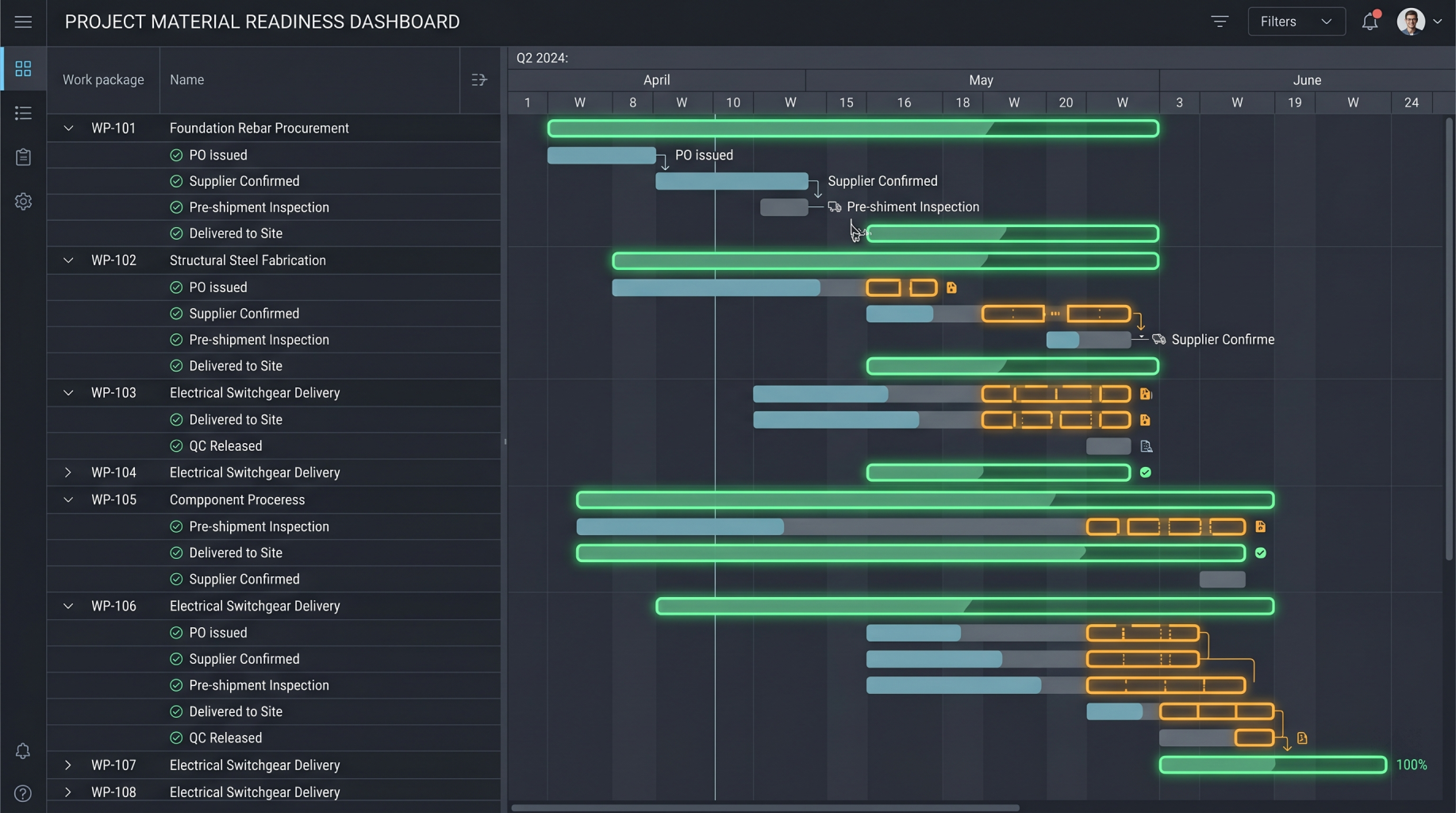Open the list view sidebar icon
Viewport: 1456px width, 813px height.
click(x=23, y=114)
